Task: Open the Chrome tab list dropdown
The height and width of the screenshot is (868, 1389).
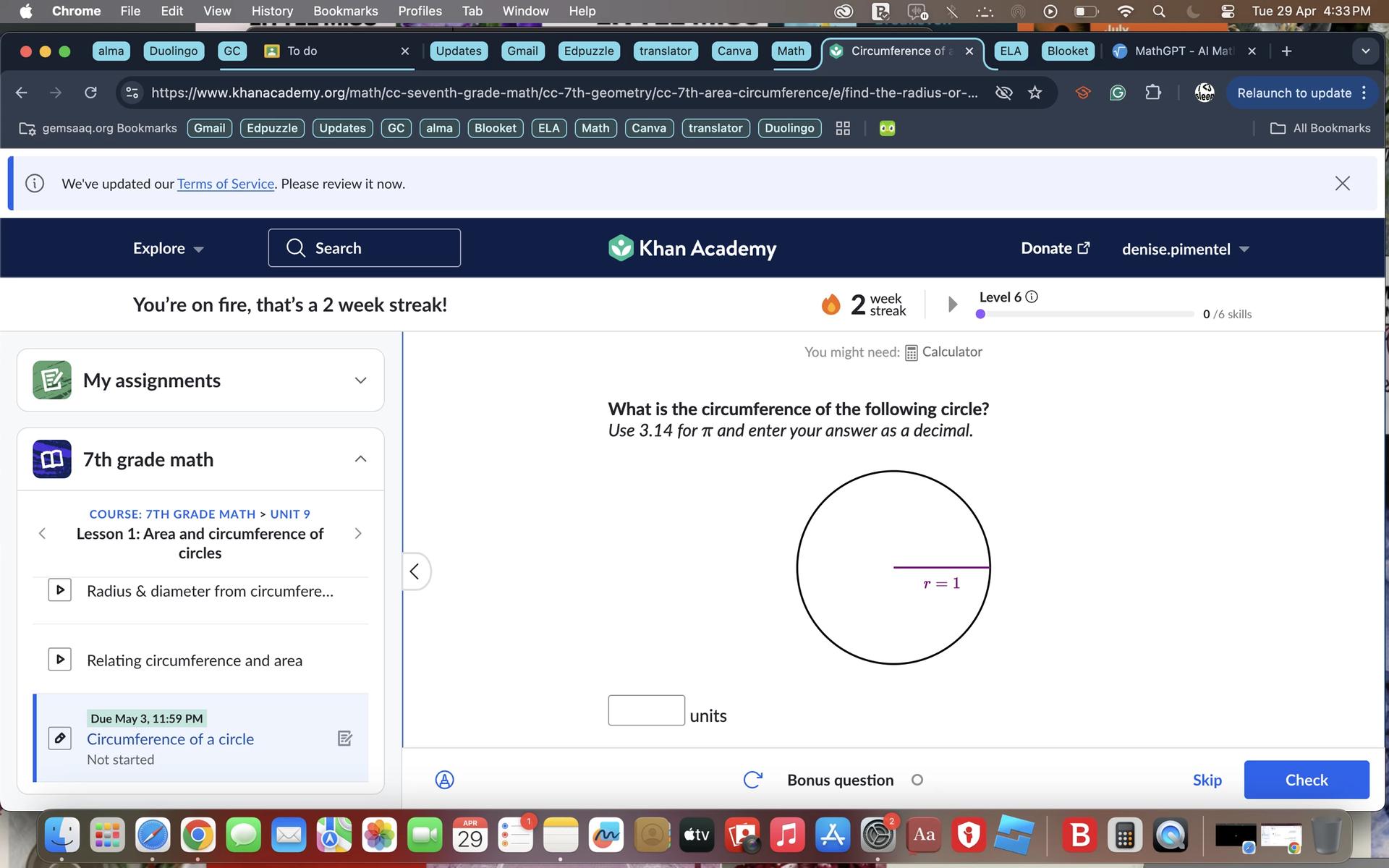Action: (x=1365, y=51)
